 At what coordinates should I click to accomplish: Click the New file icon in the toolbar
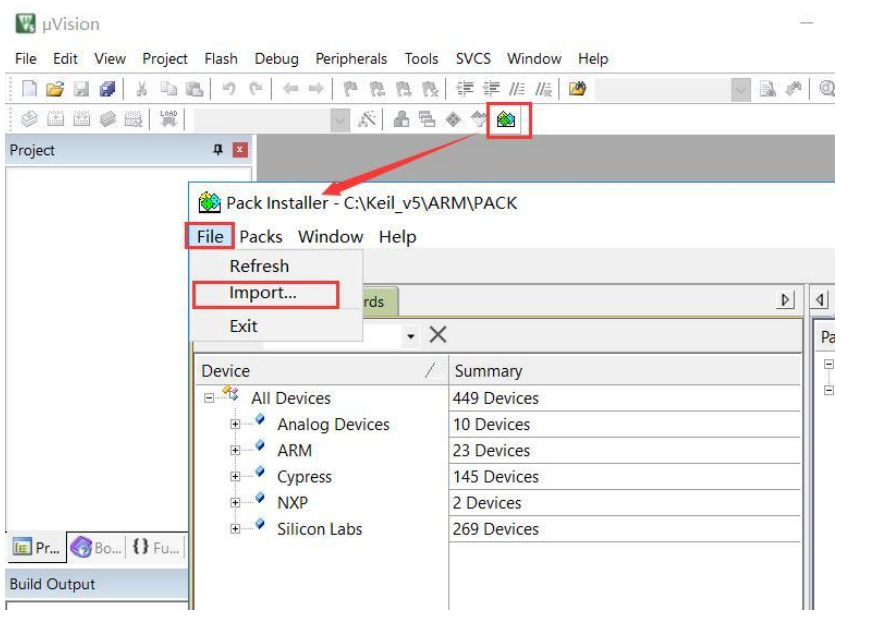coord(29,89)
